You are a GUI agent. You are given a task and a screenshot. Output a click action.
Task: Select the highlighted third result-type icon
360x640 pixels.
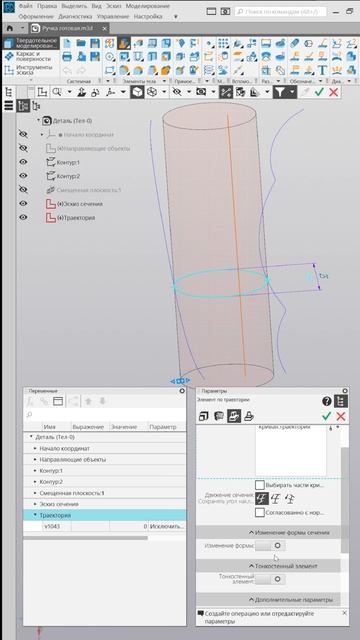tap(234, 416)
